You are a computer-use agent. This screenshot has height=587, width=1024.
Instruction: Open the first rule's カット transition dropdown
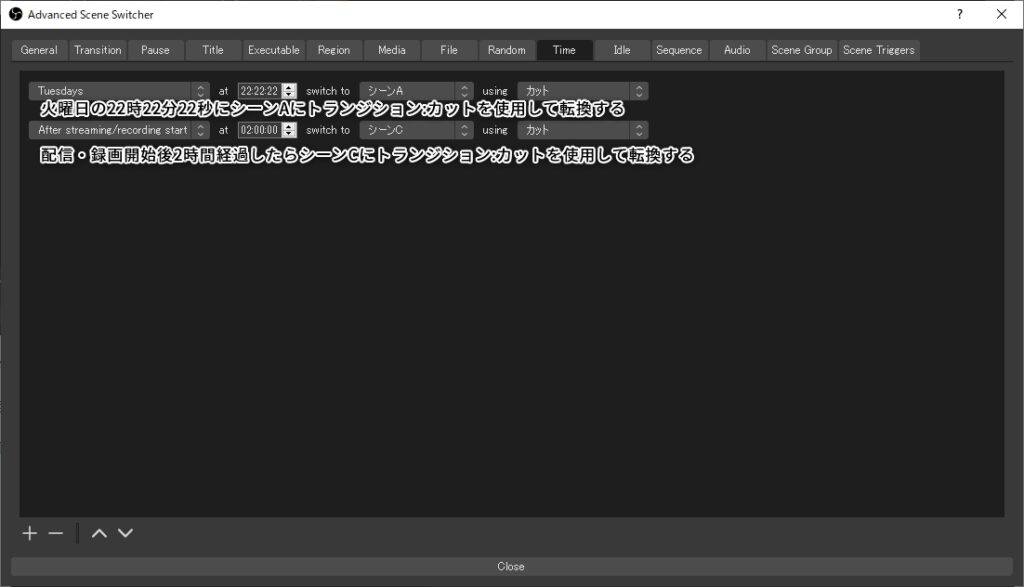(x=637, y=90)
